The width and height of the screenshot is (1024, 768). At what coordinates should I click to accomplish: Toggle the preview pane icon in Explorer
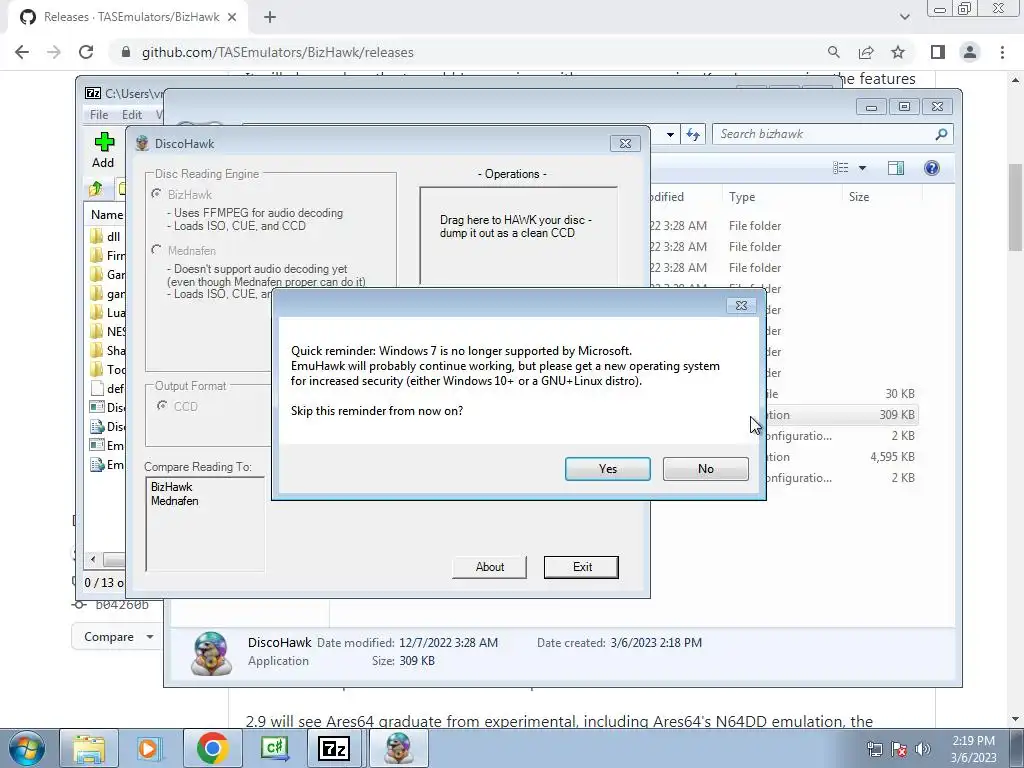click(896, 168)
